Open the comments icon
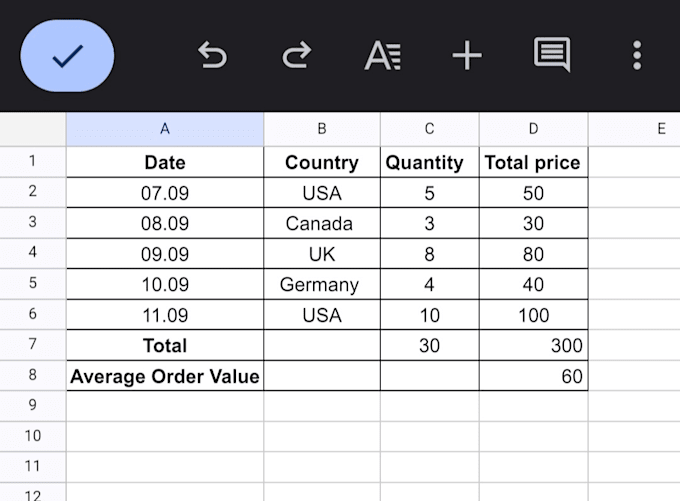The width and height of the screenshot is (680, 501). click(x=552, y=55)
